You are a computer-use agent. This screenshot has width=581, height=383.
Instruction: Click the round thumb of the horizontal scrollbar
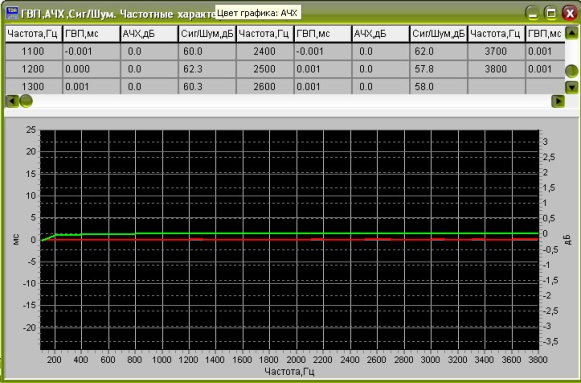26,101
